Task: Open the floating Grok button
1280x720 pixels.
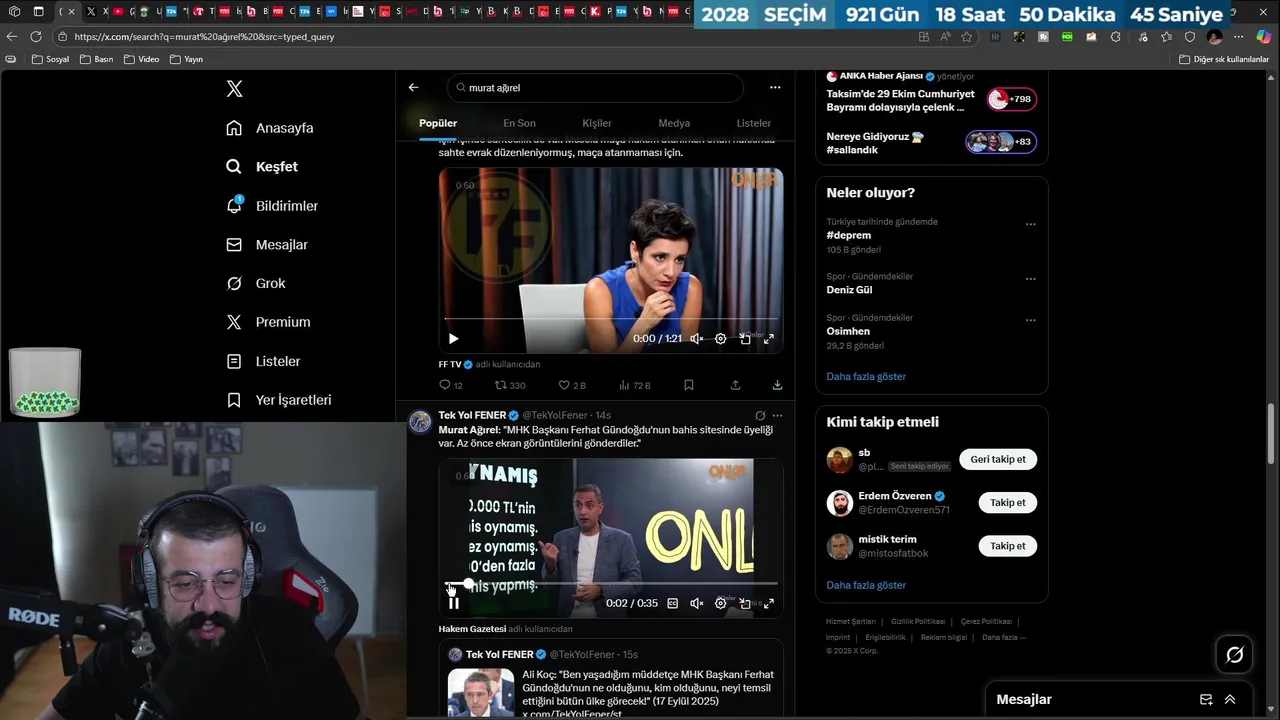Action: tap(1235, 655)
